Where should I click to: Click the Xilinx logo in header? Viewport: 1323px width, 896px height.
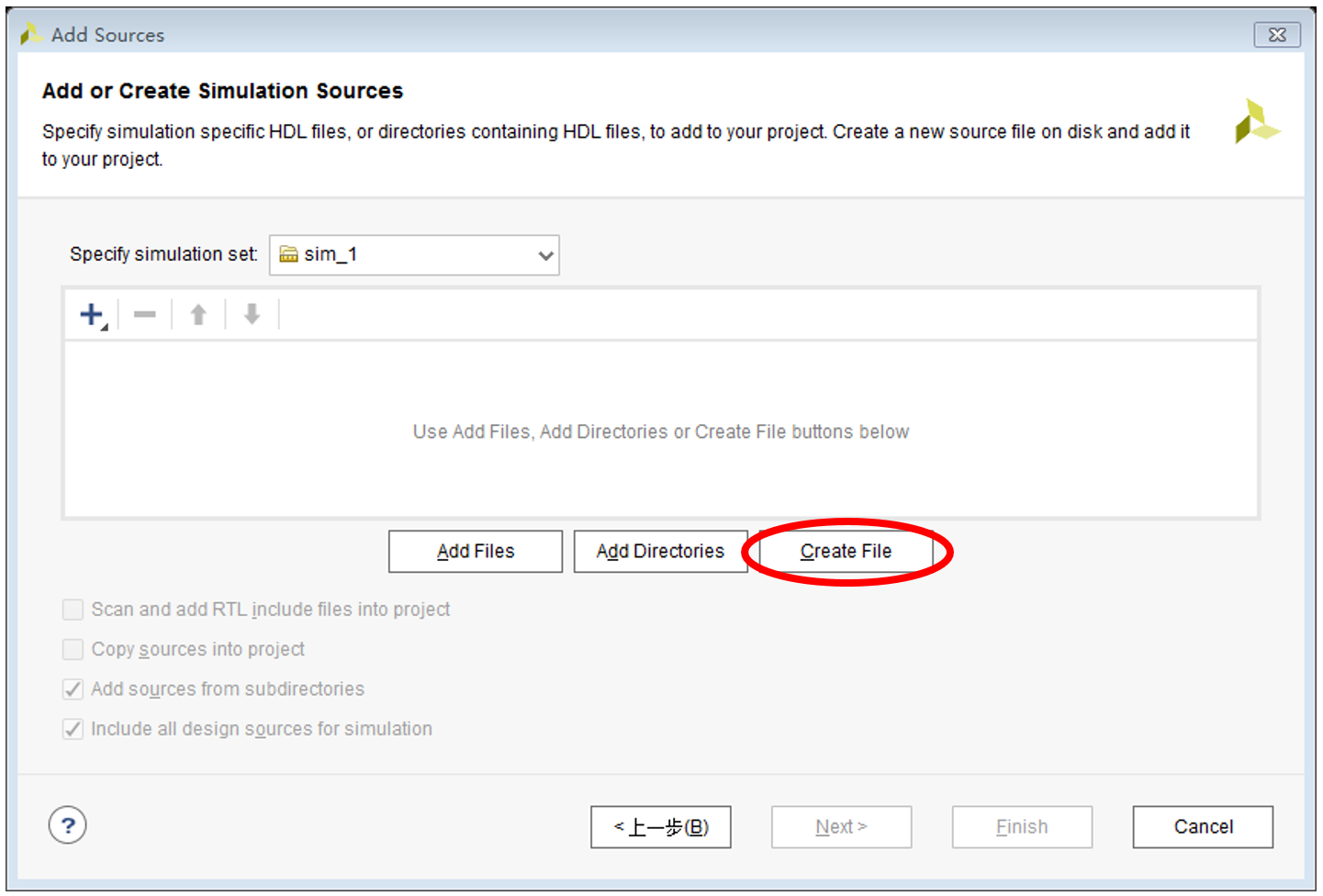pyautogui.click(x=1256, y=122)
